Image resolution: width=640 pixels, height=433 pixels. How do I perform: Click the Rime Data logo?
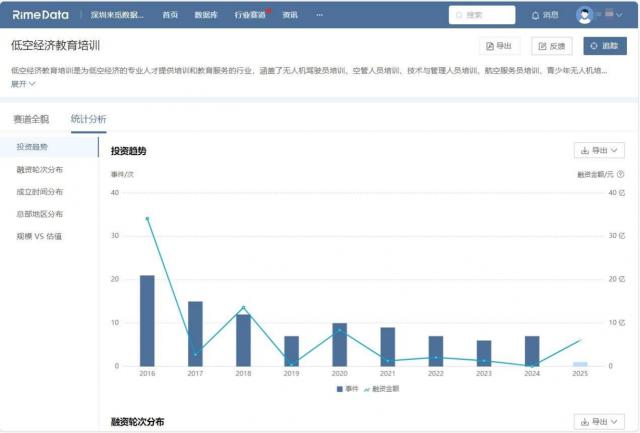click(40, 15)
